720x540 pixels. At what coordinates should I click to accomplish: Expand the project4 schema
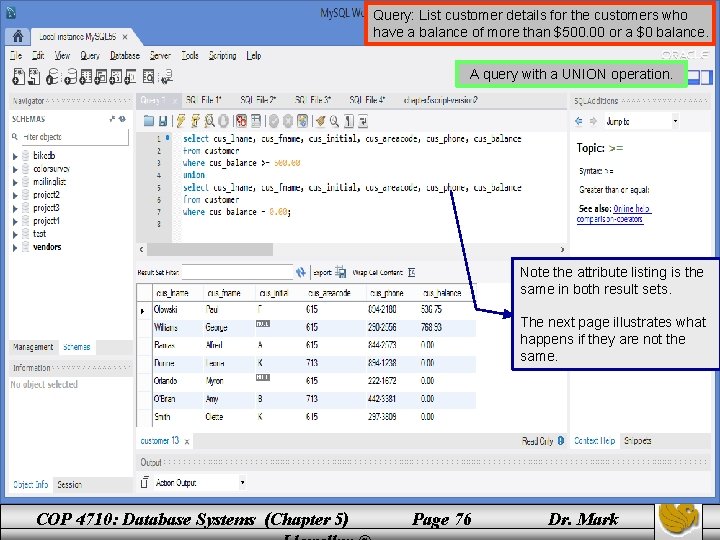[x=15, y=221]
